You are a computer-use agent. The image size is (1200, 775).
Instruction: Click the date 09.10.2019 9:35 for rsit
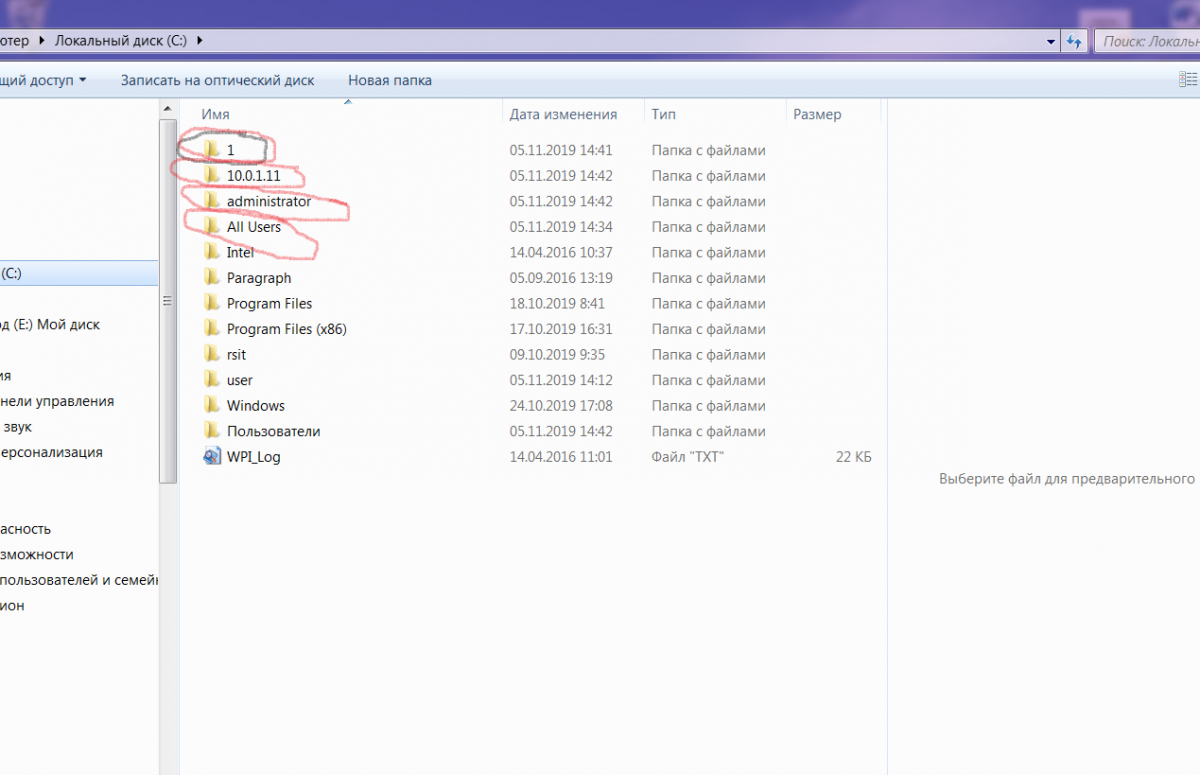[557, 355]
